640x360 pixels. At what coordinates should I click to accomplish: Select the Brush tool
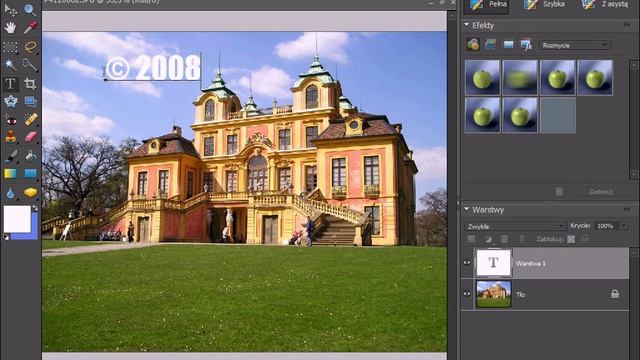[x=10, y=156]
